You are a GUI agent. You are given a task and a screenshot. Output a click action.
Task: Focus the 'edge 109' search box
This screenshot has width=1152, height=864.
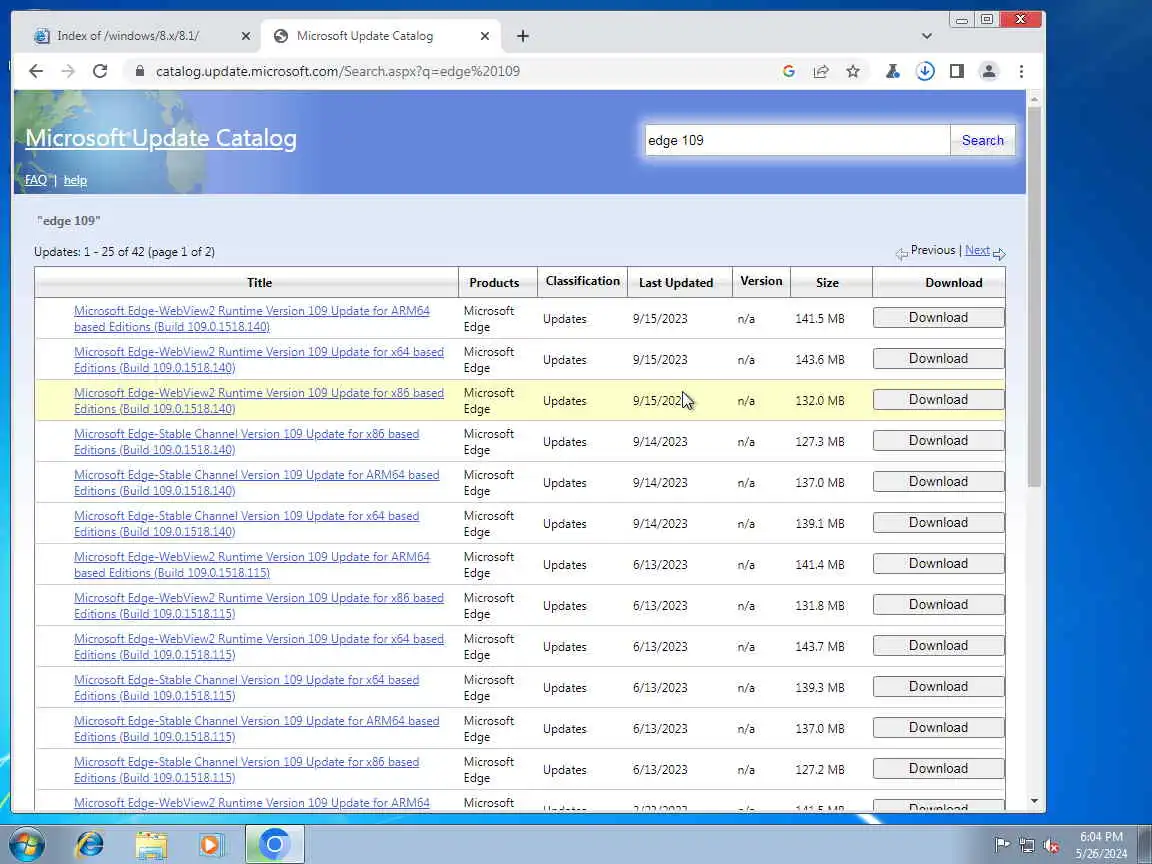(797, 140)
